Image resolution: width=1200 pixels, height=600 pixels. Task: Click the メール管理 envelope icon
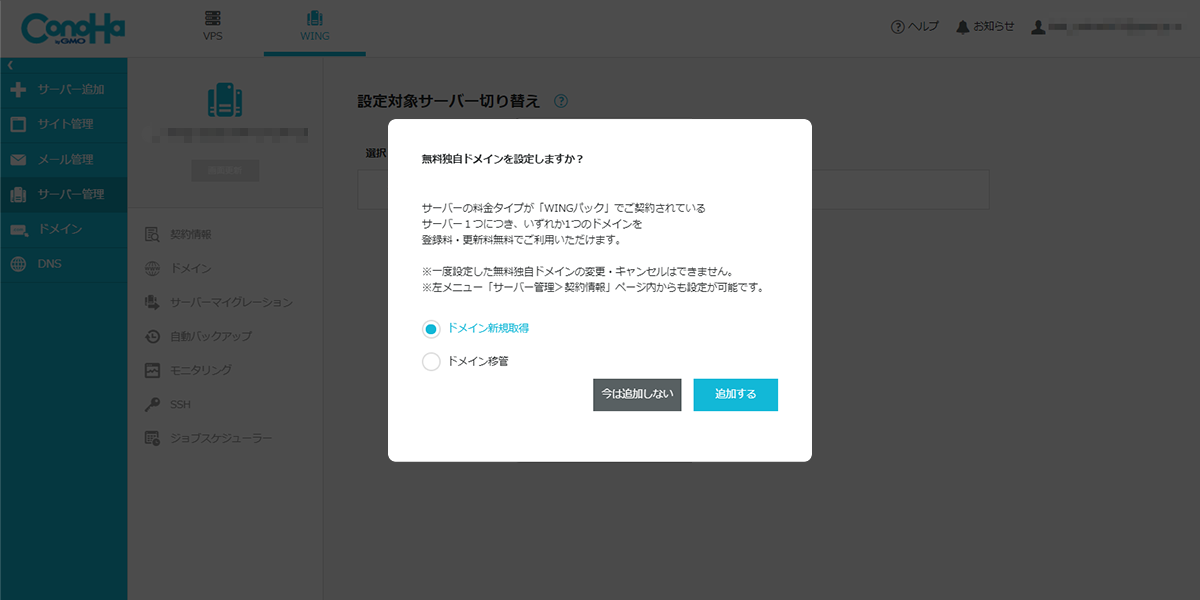(x=18, y=160)
